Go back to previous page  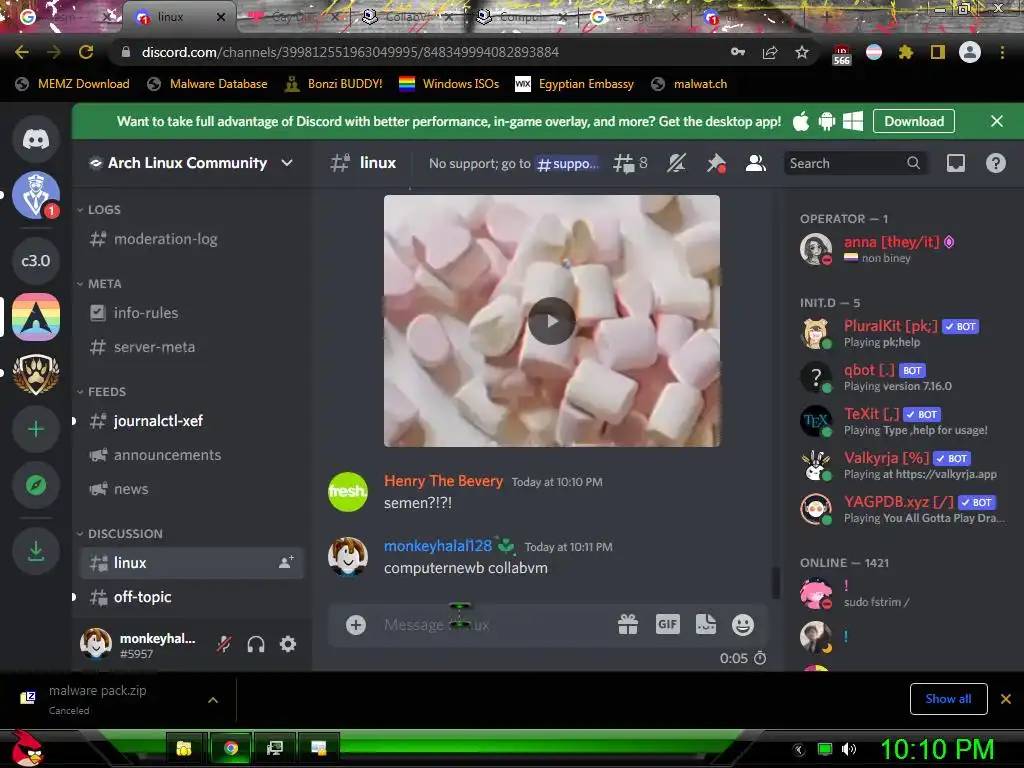pos(22,52)
